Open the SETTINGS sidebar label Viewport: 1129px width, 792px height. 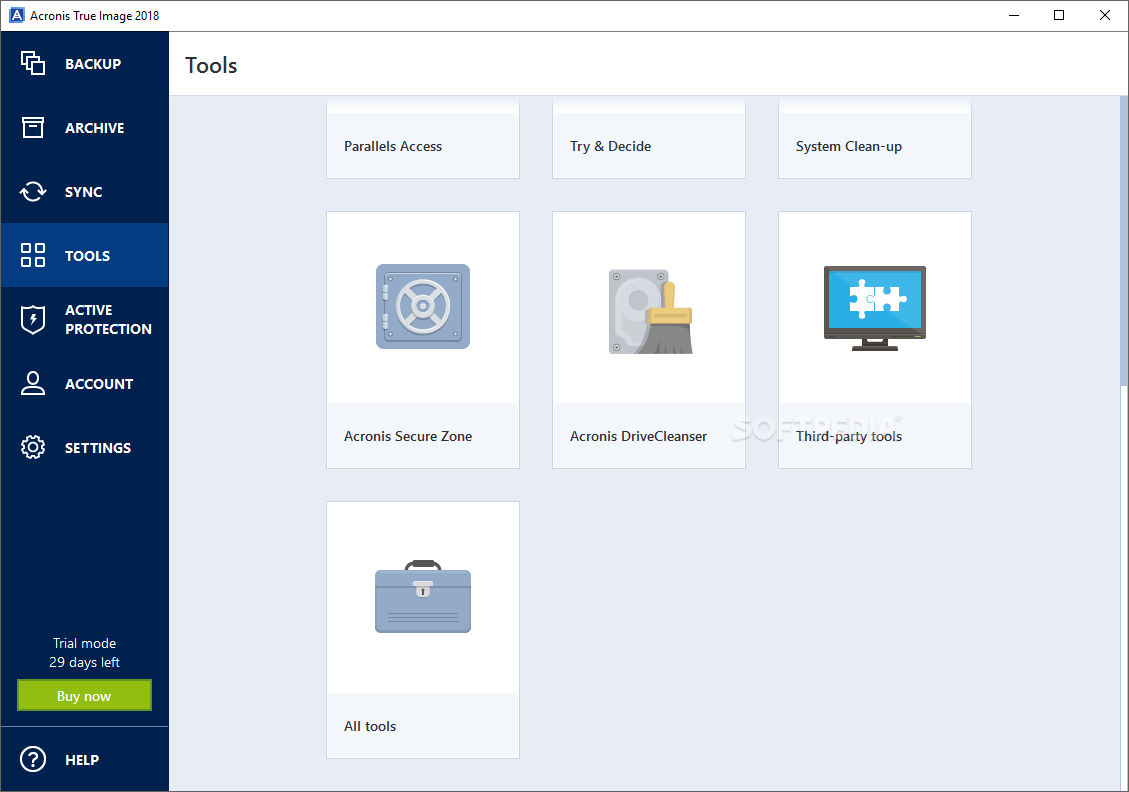coord(98,448)
